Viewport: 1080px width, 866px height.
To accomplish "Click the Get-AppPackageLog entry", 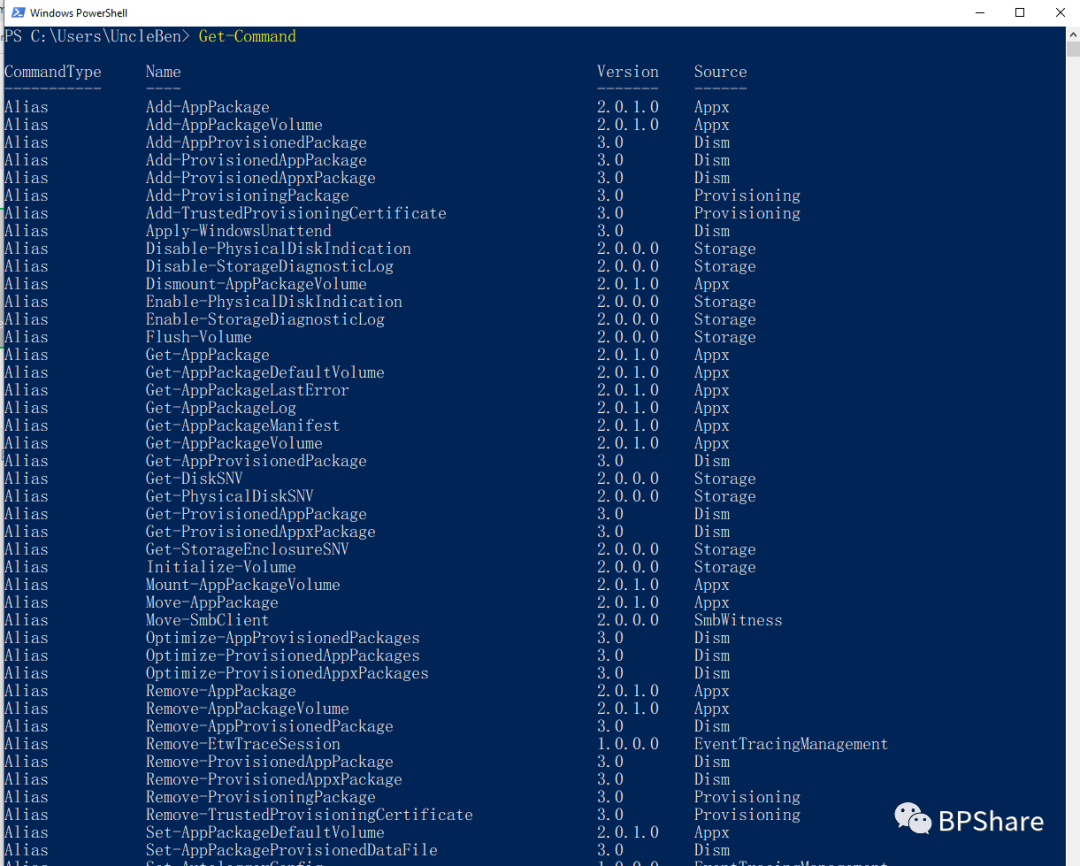I will (x=221, y=408).
